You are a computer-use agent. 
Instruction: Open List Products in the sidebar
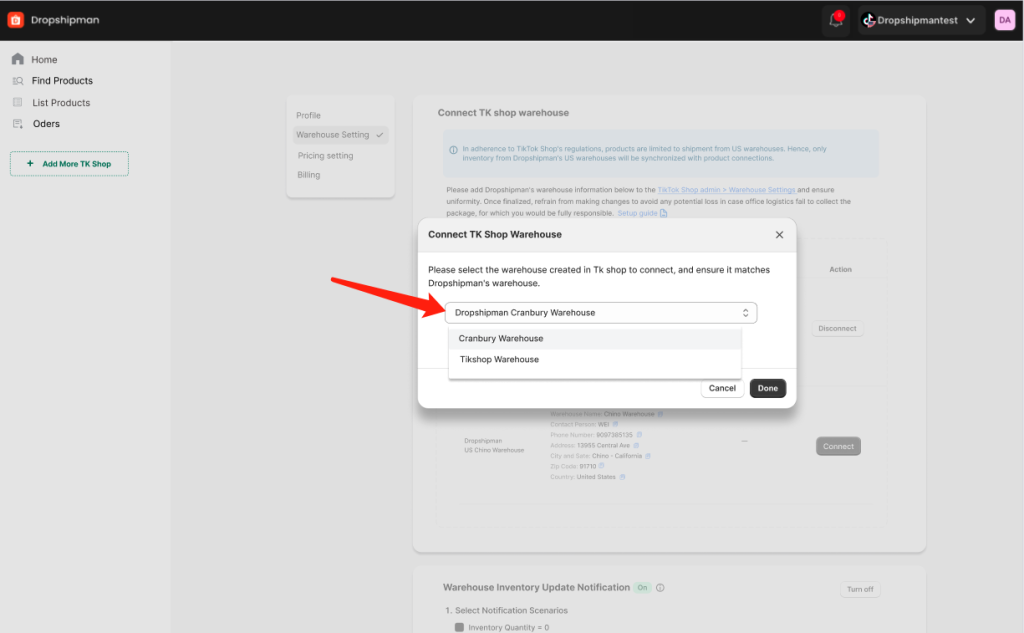pos(61,103)
